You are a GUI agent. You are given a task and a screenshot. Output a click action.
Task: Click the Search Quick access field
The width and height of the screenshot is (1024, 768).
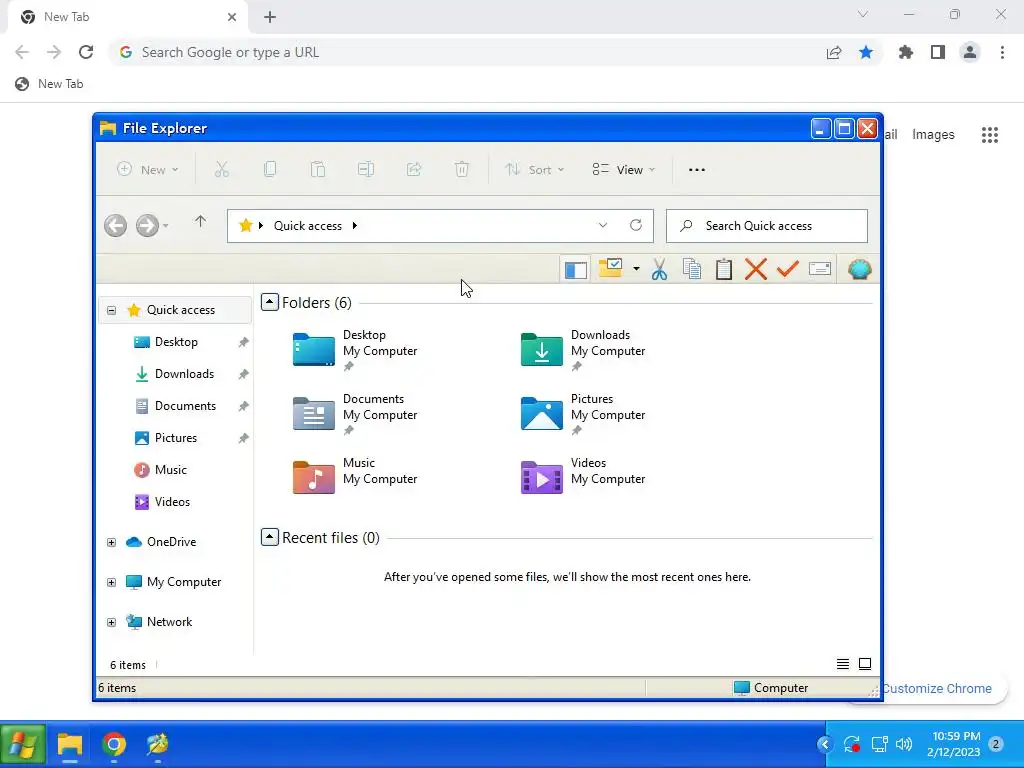tap(767, 226)
